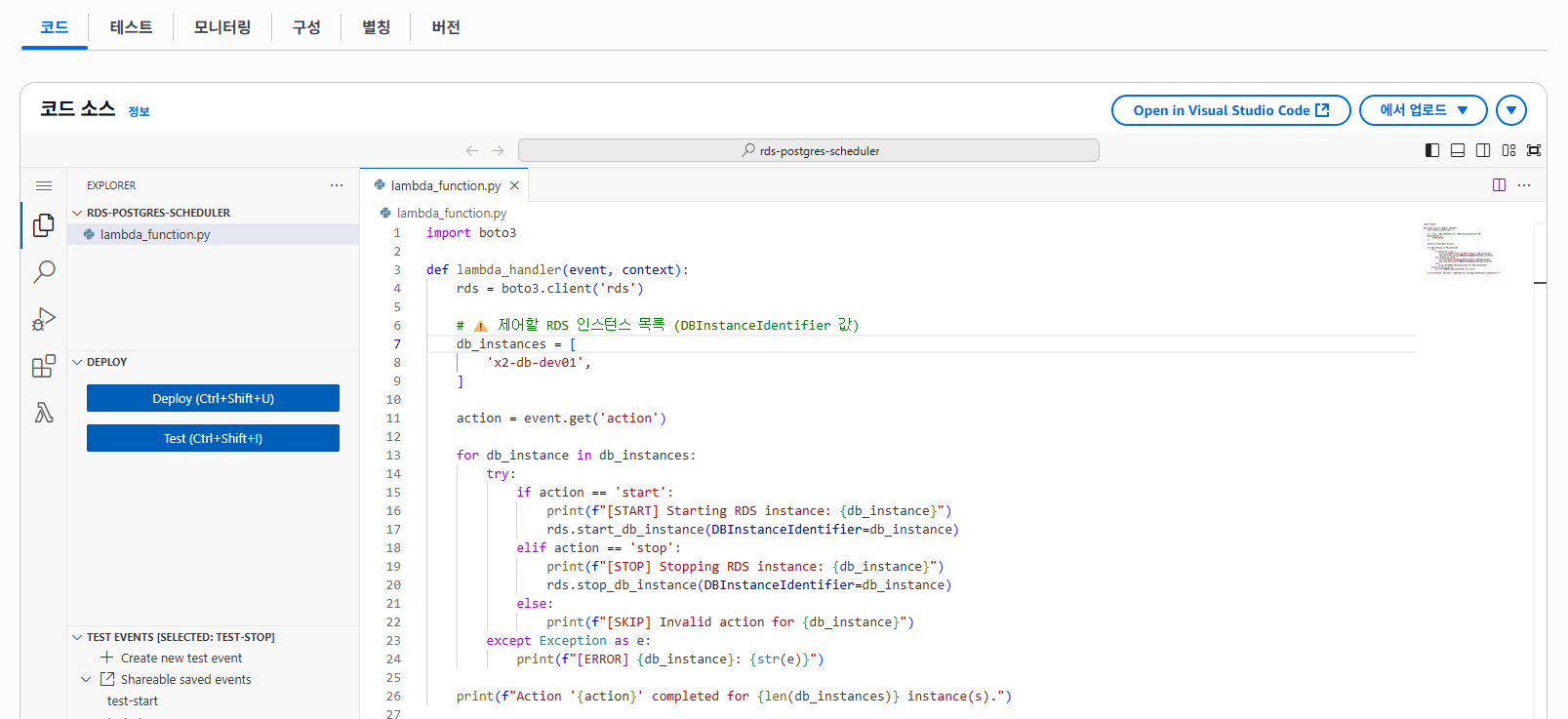Collapse the RDS-POSTGRES-SCHEDULER folder section
The width and height of the screenshot is (1568, 719).
(77, 213)
